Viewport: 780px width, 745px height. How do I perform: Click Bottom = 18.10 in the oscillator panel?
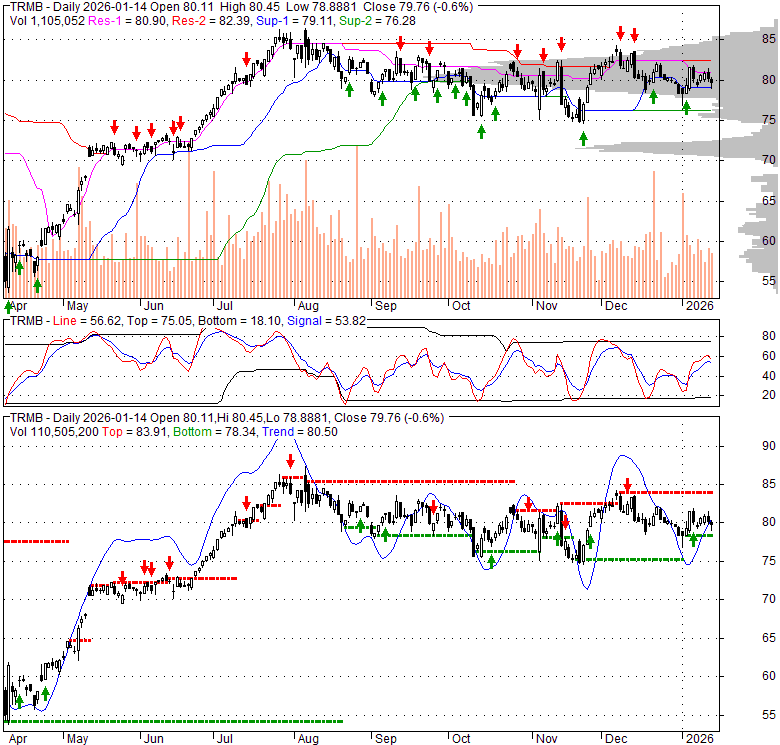pos(239,321)
